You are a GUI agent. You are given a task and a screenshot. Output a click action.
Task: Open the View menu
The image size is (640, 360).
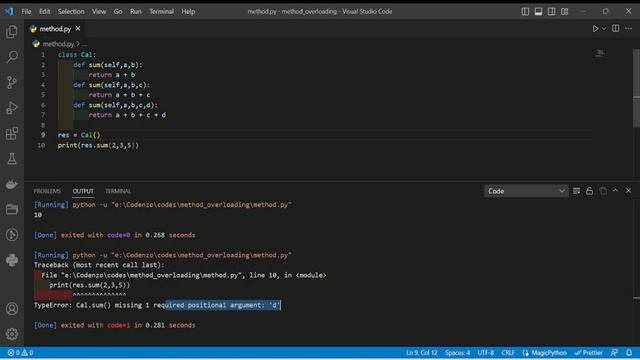(x=99, y=11)
